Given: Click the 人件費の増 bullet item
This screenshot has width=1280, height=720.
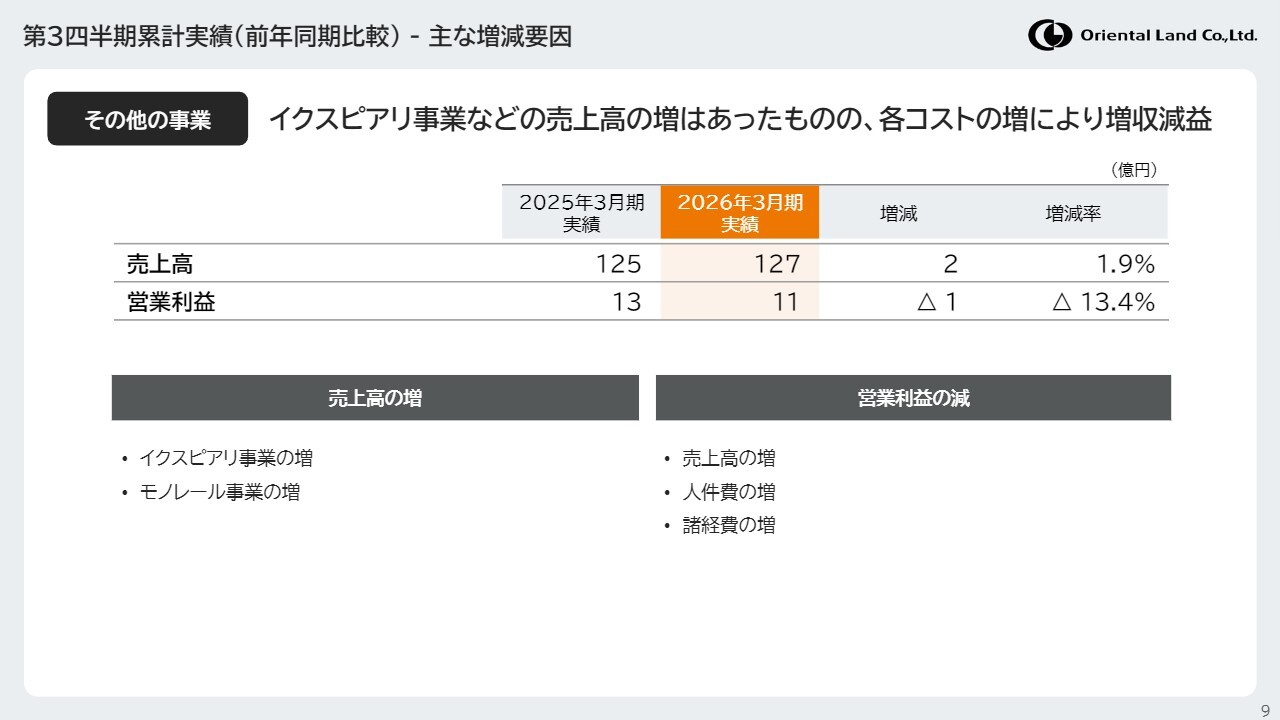Looking at the screenshot, I should tap(729, 492).
